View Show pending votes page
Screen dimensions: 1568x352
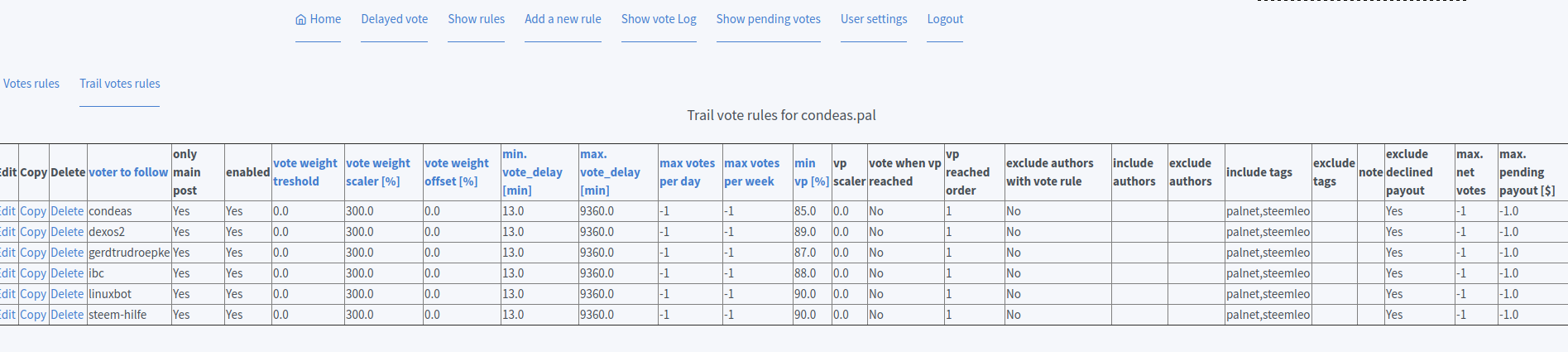pos(768,19)
